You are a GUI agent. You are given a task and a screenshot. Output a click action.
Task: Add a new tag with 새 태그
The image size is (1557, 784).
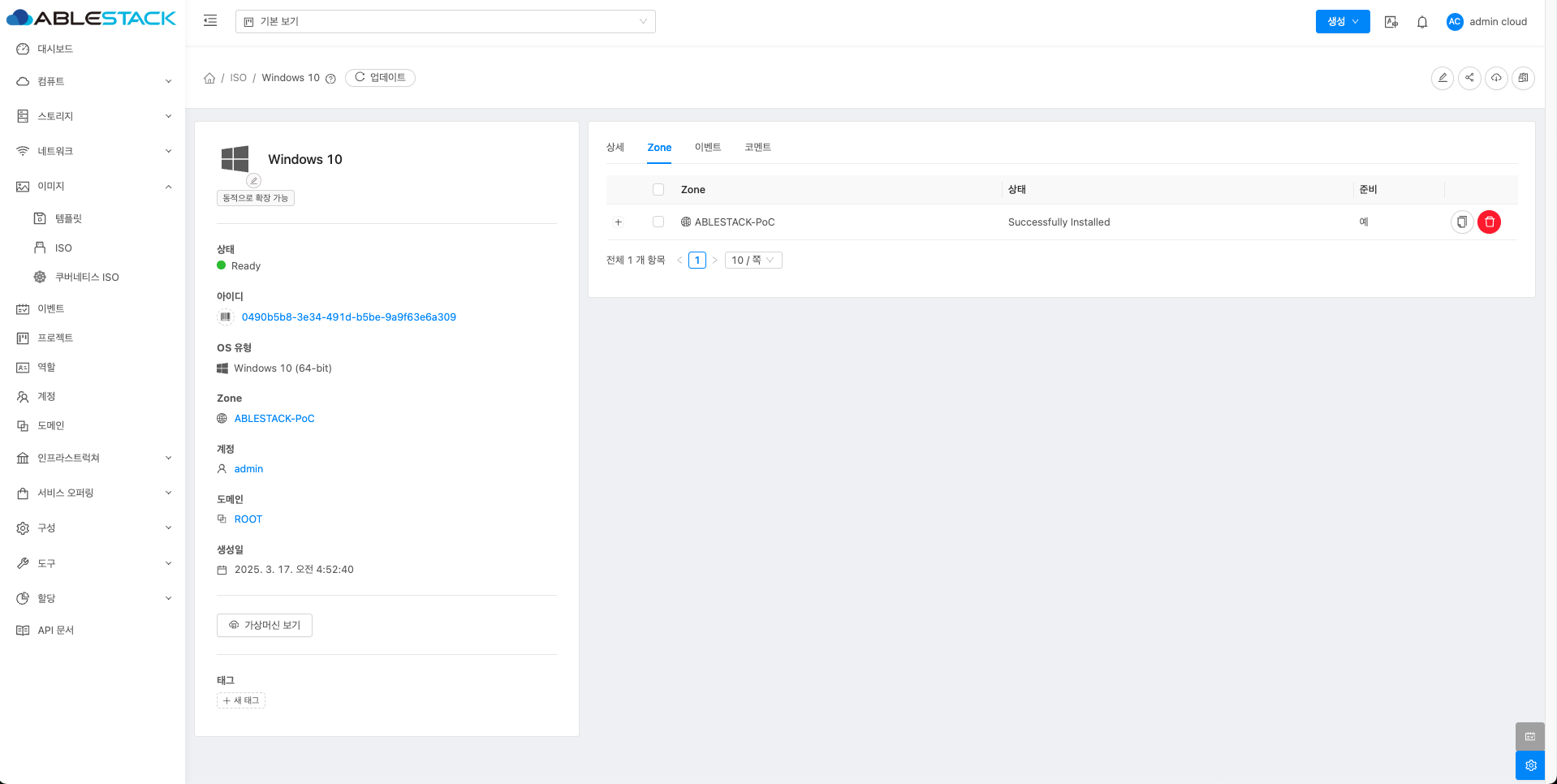pyautogui.click(x=241, y=700)
